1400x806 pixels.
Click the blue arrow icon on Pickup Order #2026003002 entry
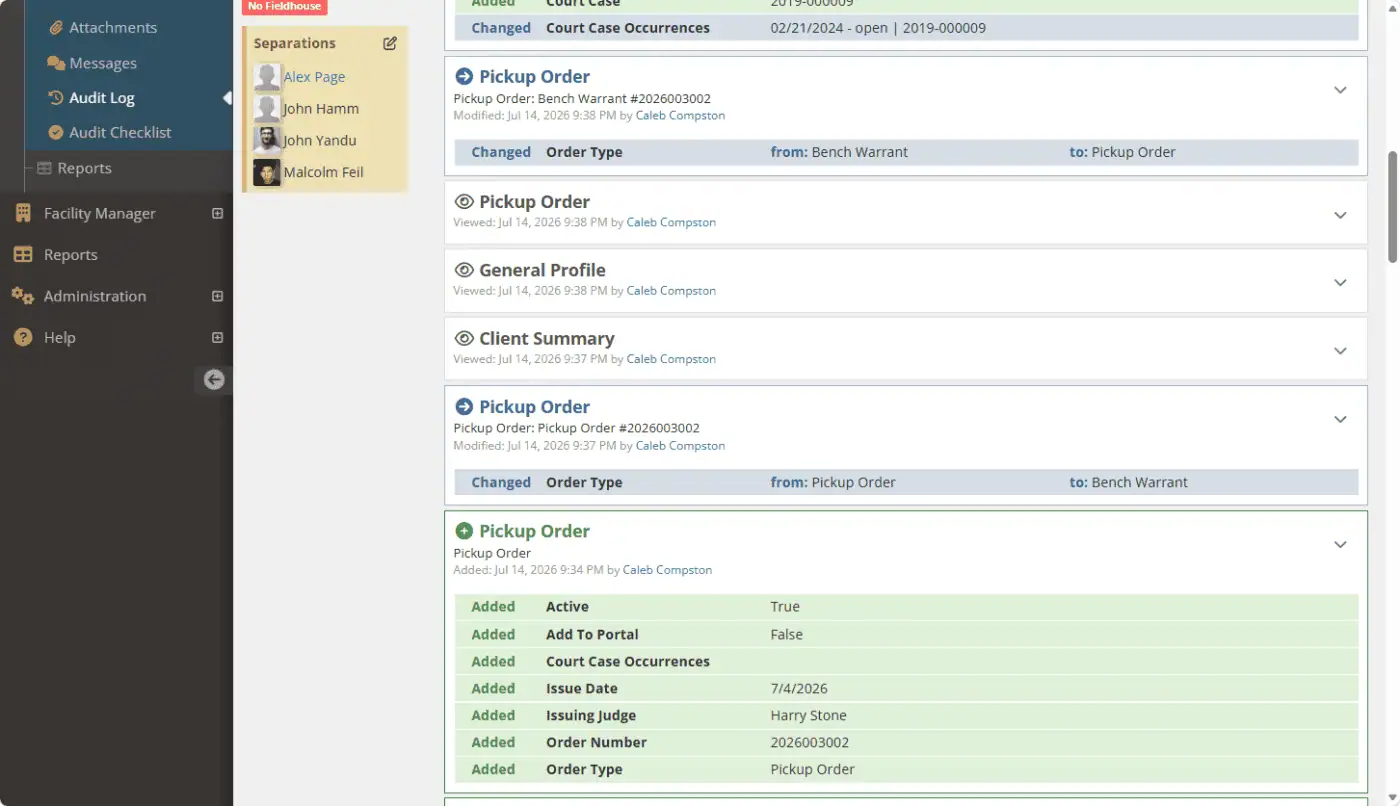[x=464, y=407]
